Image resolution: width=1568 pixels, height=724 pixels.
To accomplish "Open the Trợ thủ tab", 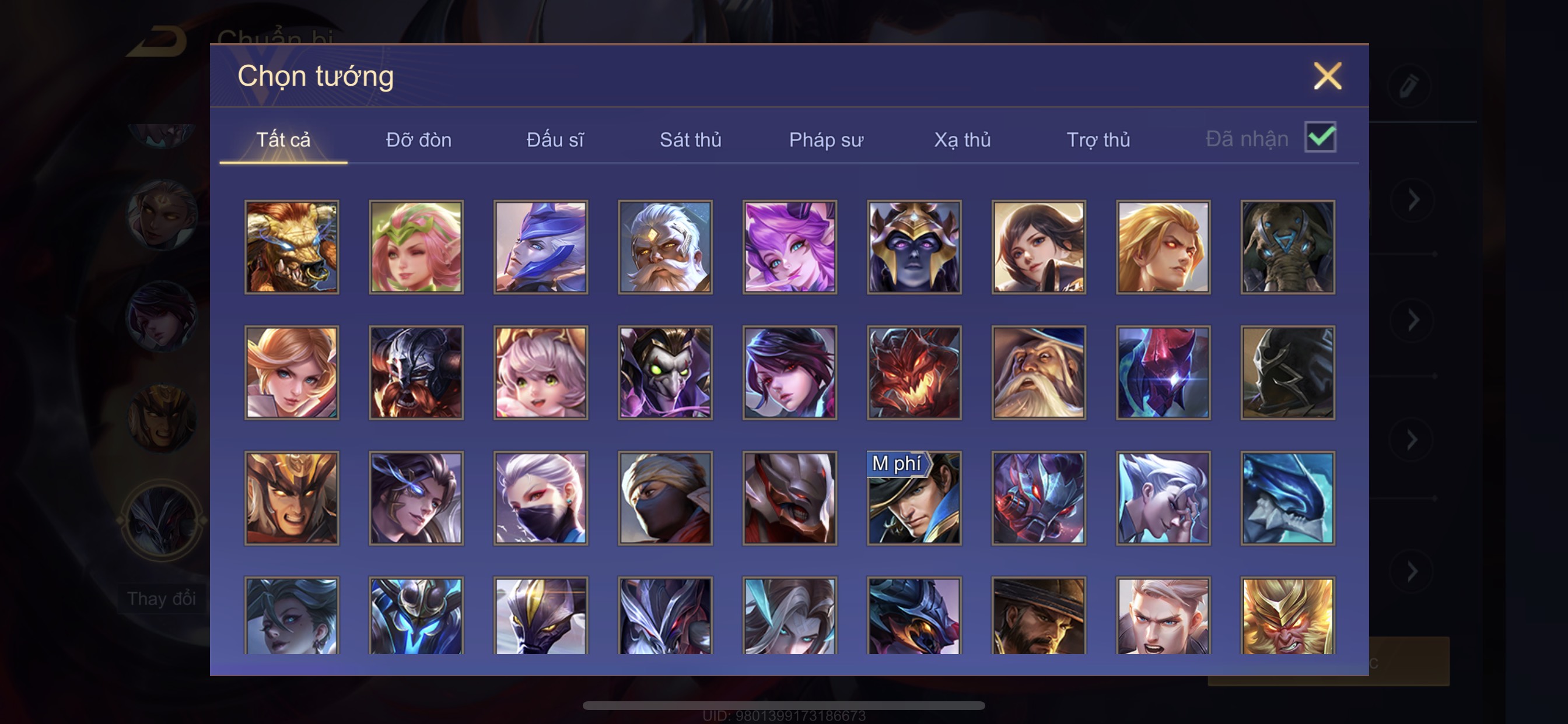I will (1098, 140).
